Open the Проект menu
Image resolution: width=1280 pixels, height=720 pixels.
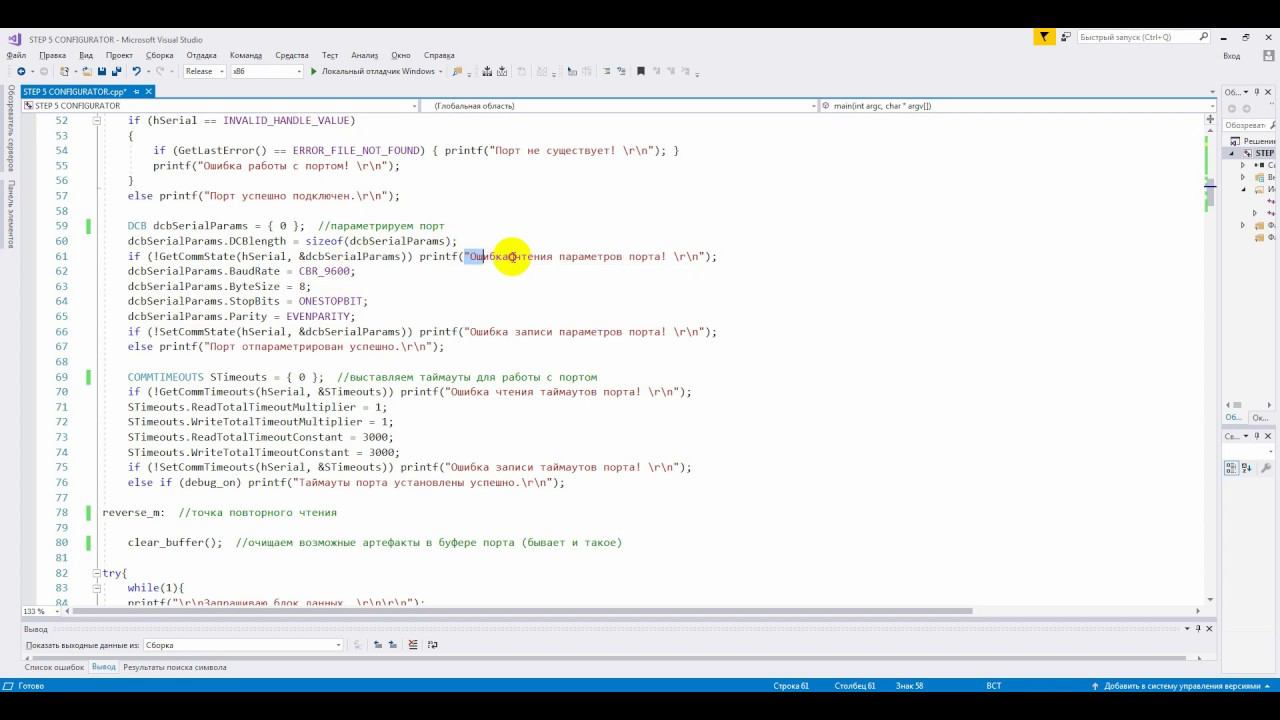coord(119,56)
